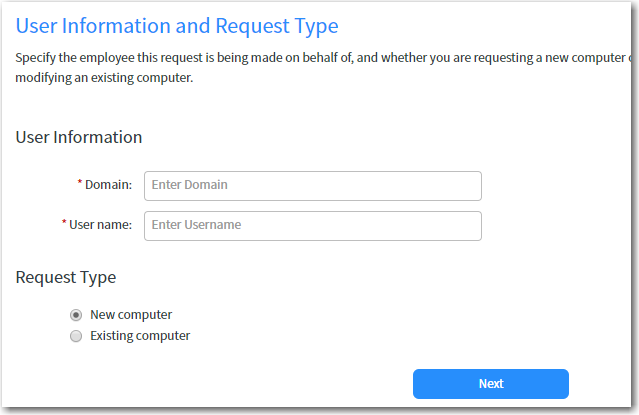Click the "Enter Domain" placeholder text

[x=190, y=185]
